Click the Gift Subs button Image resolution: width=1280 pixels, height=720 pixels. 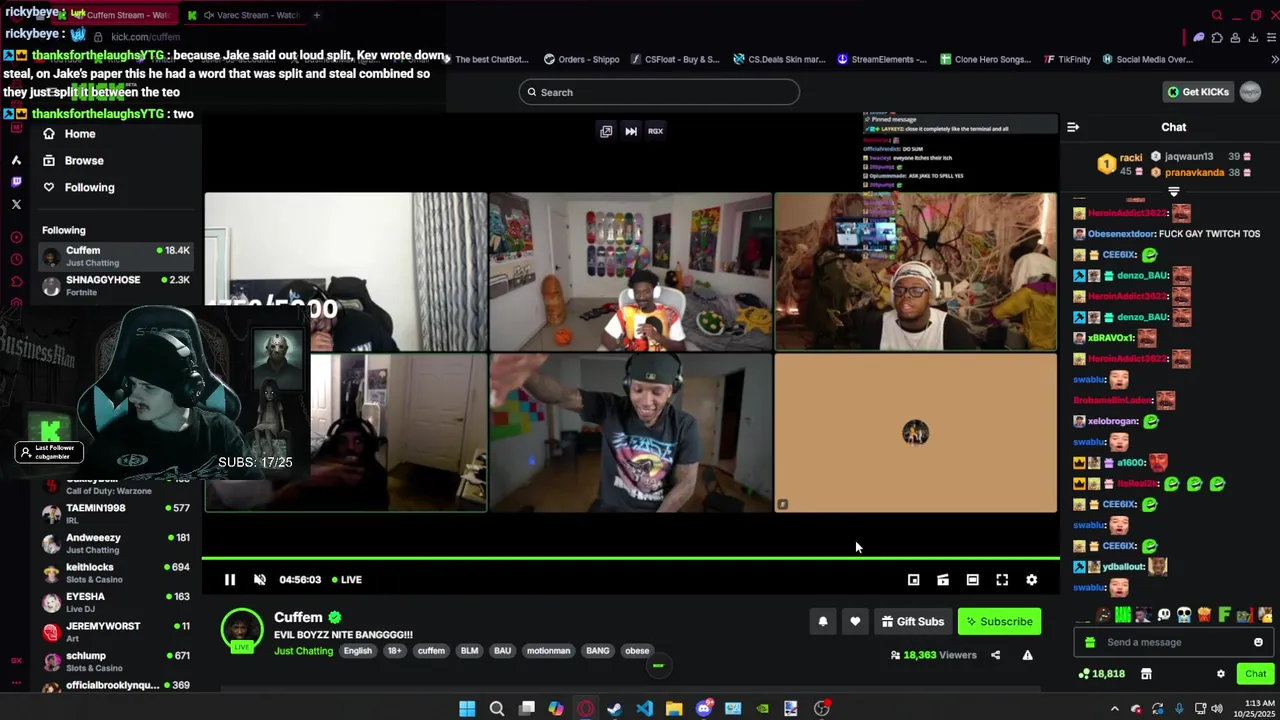(x=912, y=622)
